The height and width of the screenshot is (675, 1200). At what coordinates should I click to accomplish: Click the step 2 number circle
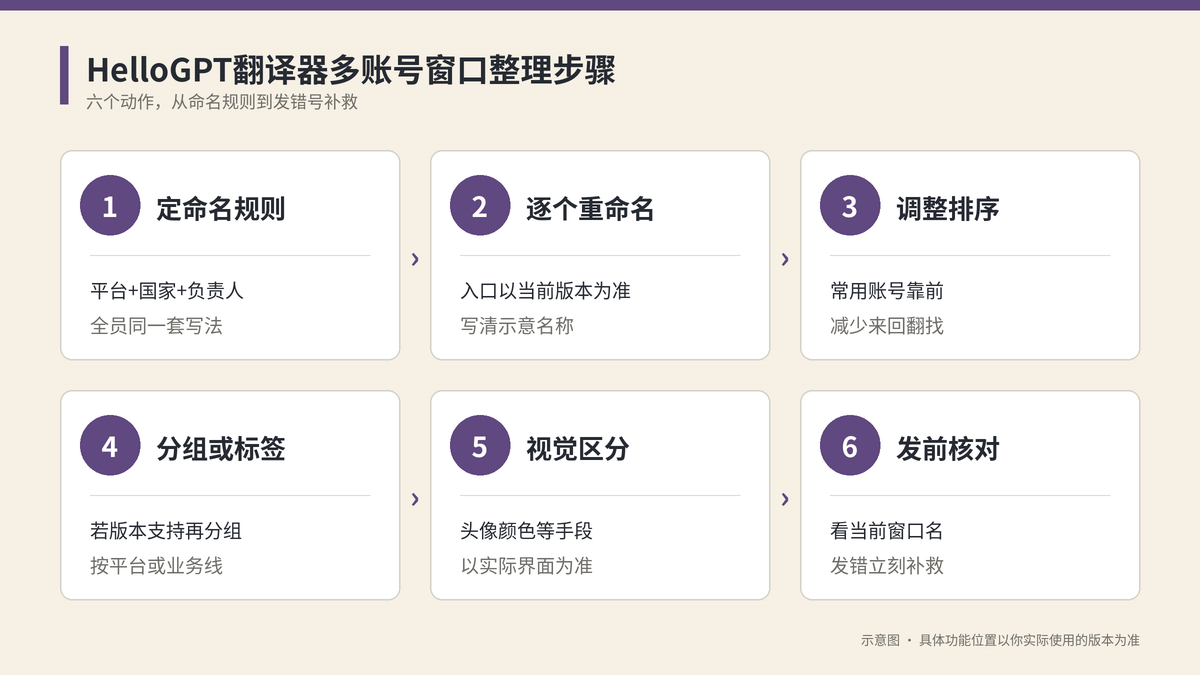480,207
